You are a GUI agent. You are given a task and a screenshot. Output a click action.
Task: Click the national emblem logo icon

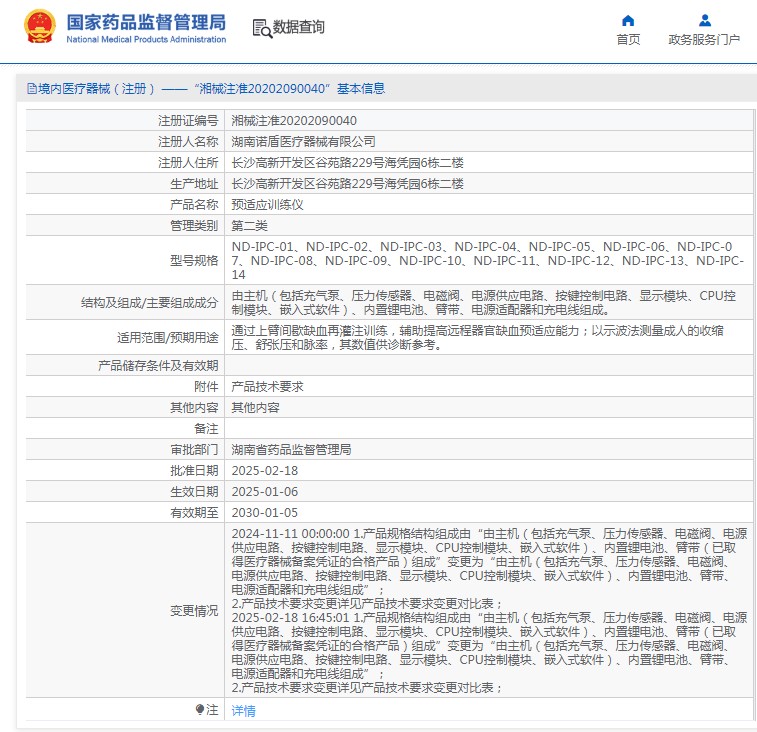[x=40, y=28]
